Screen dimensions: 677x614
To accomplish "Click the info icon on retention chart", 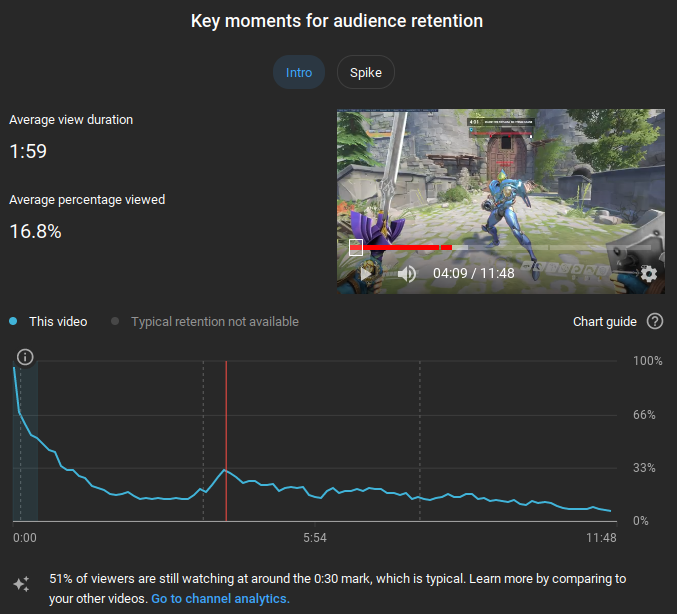I will pos(26,357).
